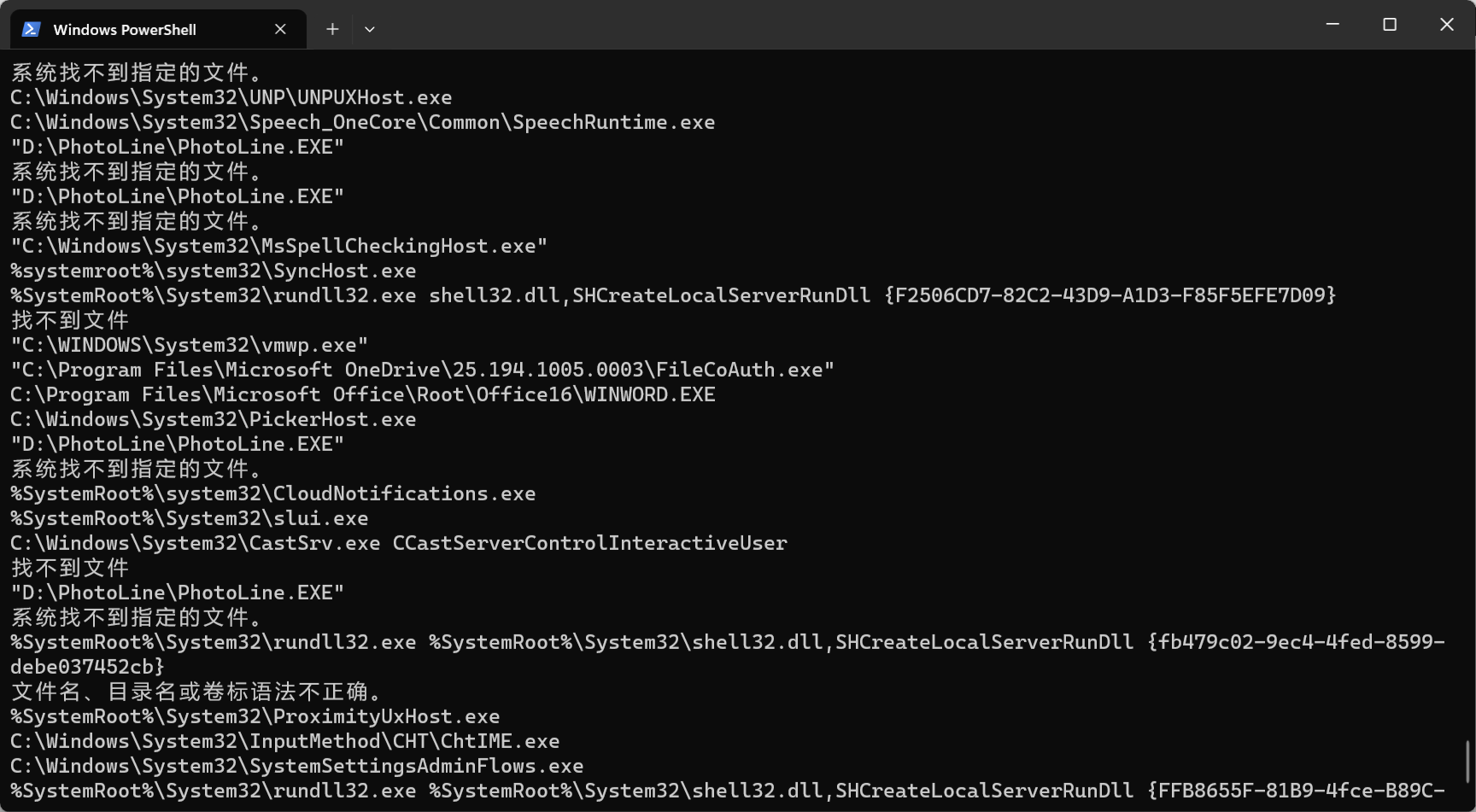Screen dimensions: 1476x812
Task: Click the PowerShell icon in the tab
Action: pyautogui.click(x=32, y=29)
